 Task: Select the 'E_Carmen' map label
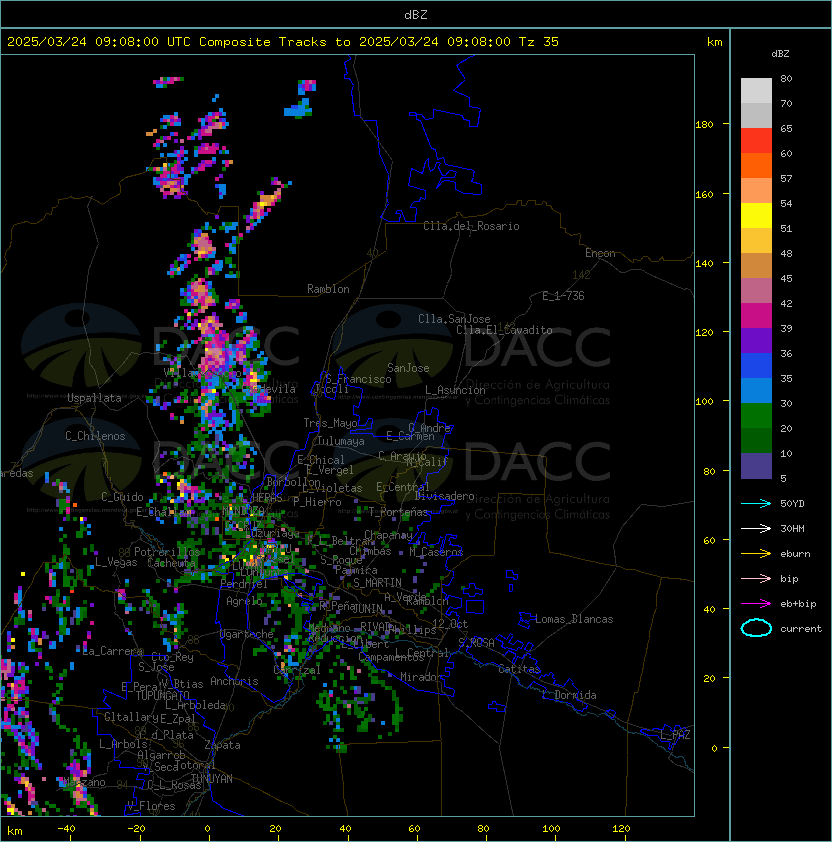point(410,436)
